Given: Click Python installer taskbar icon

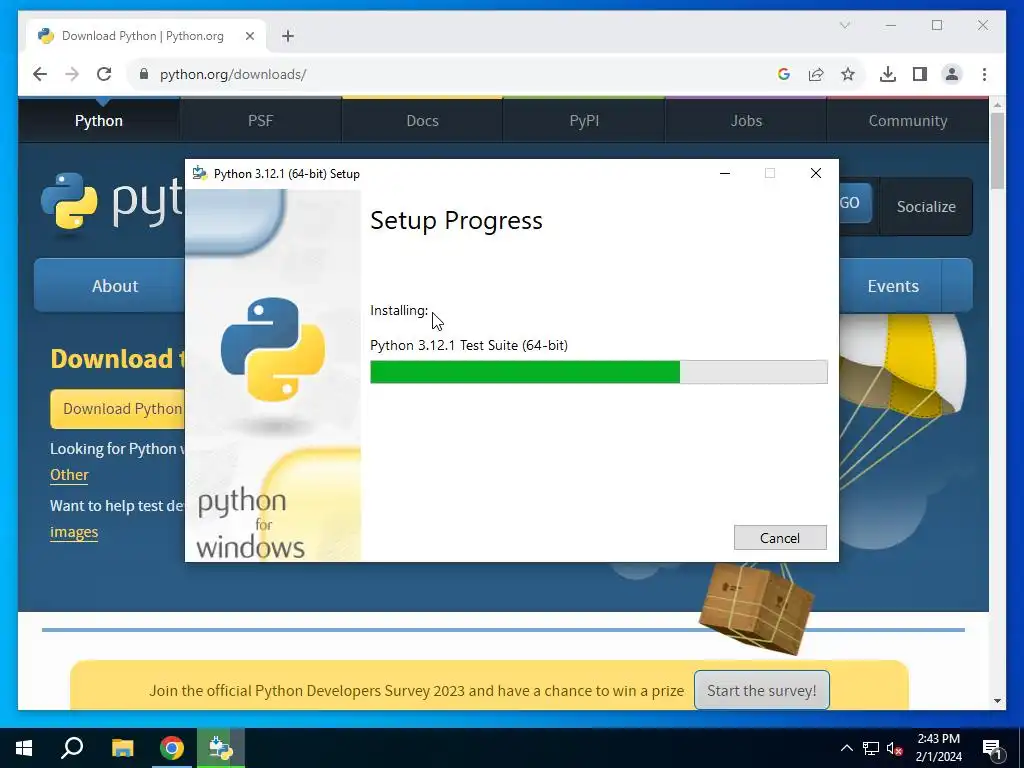Looking at the screenshot, I should 221,748.
